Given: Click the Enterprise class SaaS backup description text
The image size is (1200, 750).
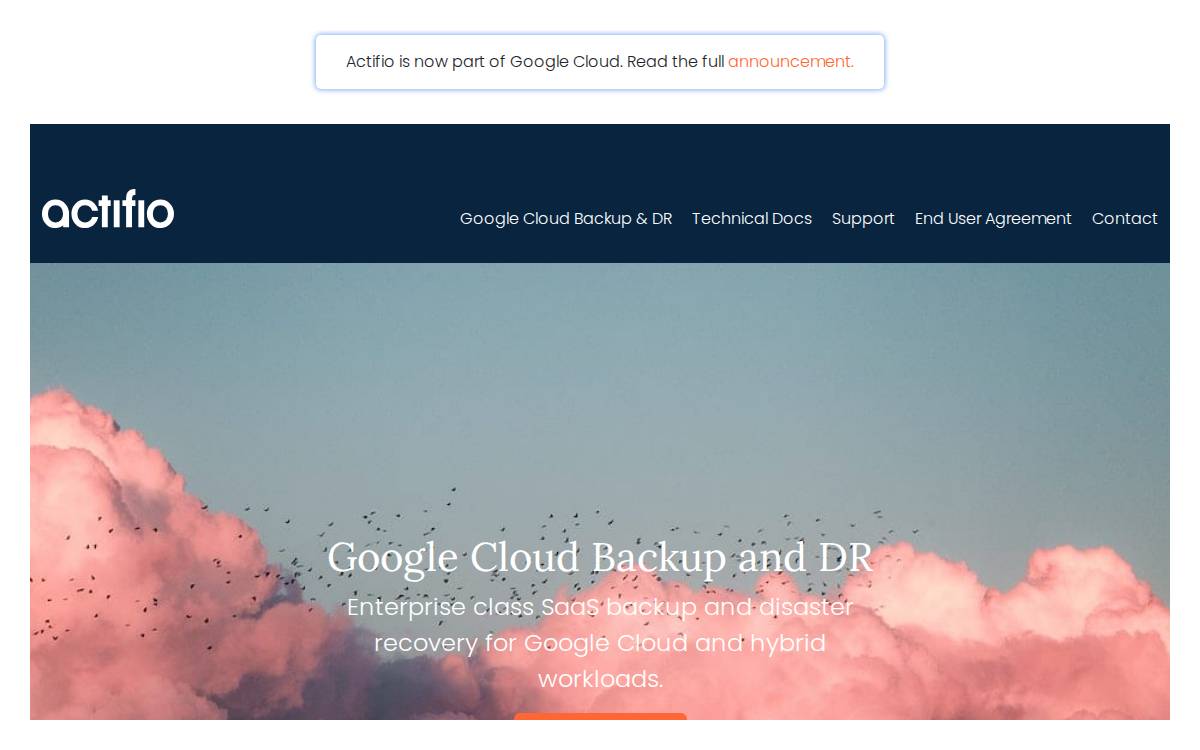Looking at the screenshot, I should 600,643.
